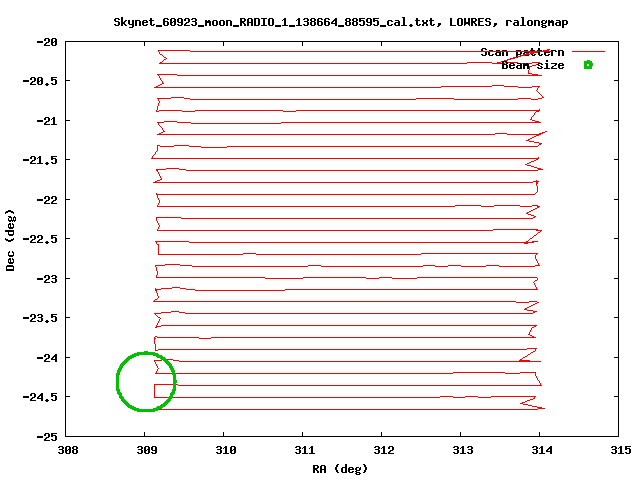This screenshot has width=640, height=480.
Task: Click the x-axis tick label 315
Action: pos(621,450)
